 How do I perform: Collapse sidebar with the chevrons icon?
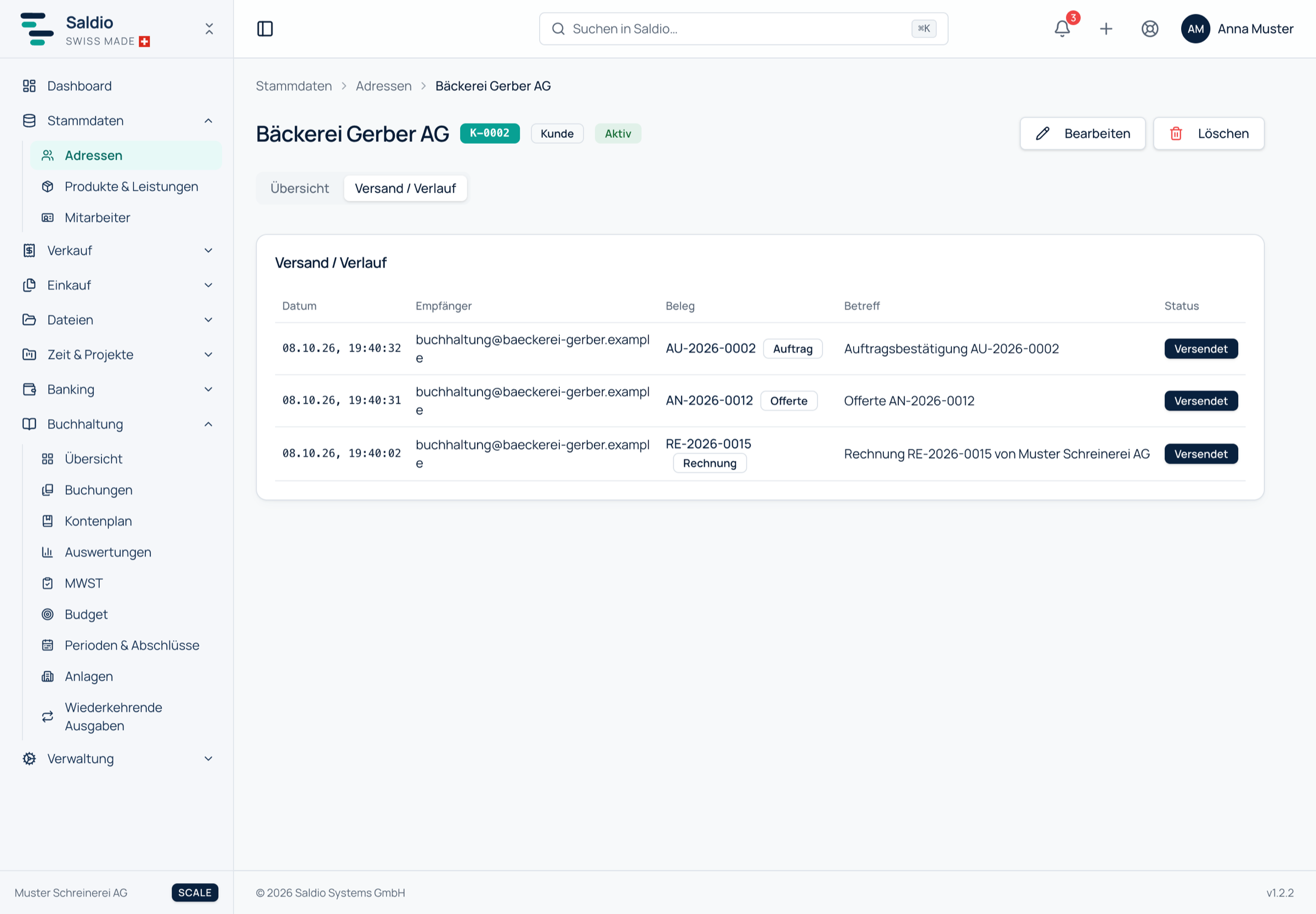[x=209, y=29]
